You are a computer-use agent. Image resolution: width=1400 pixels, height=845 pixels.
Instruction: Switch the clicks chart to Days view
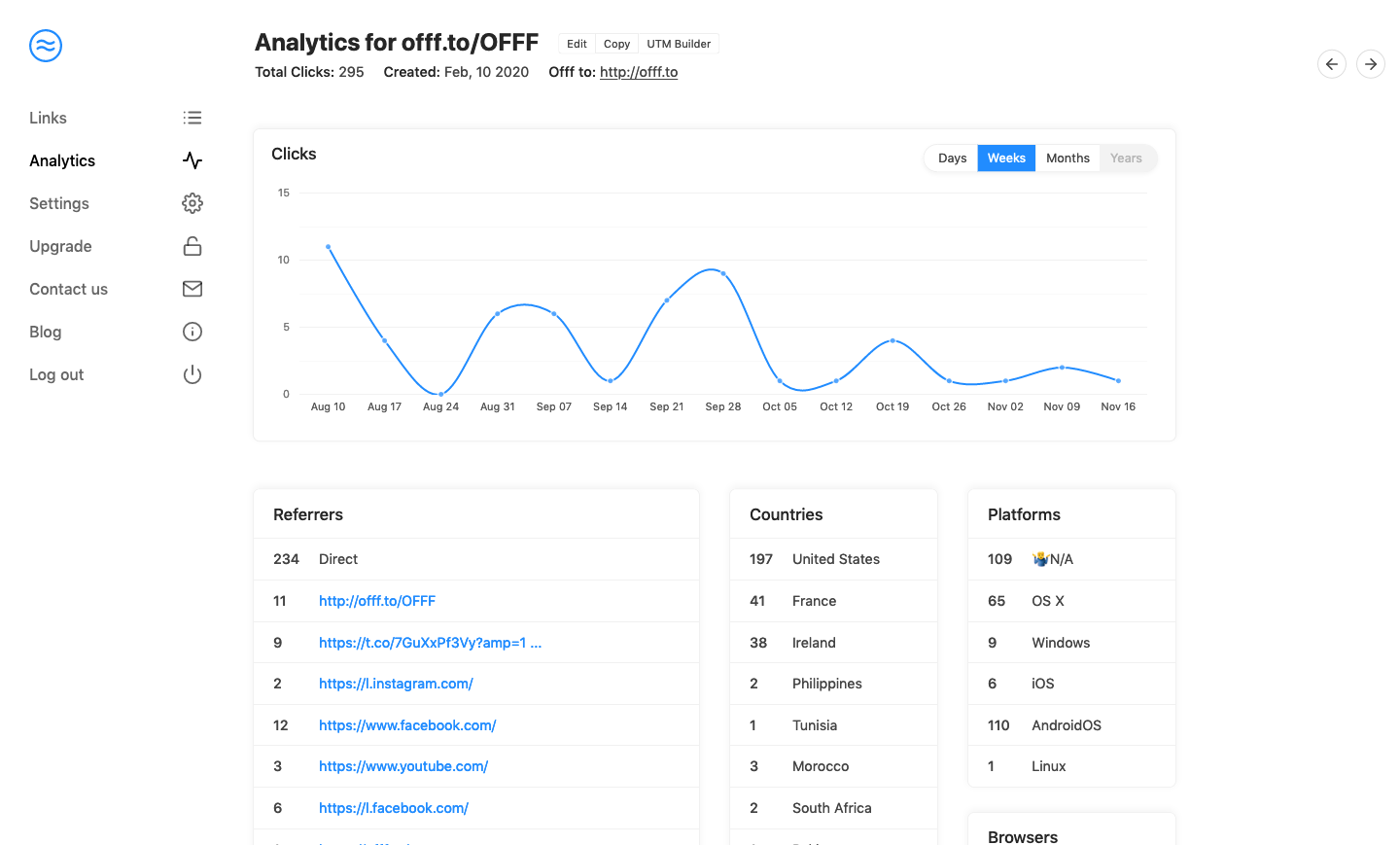pyautogui.click(x=952, y=158)
